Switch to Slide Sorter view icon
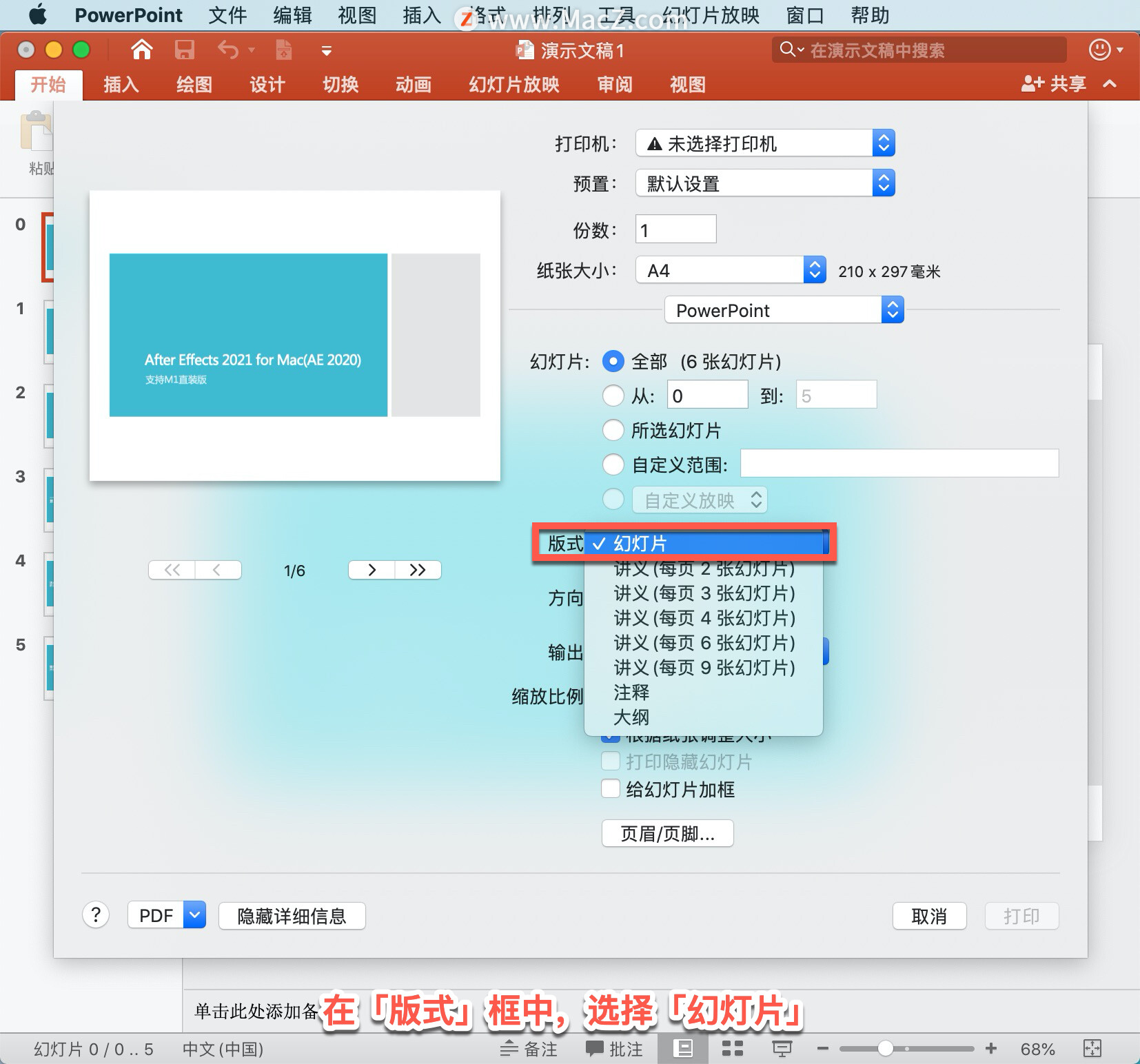 click(732, 1049)
